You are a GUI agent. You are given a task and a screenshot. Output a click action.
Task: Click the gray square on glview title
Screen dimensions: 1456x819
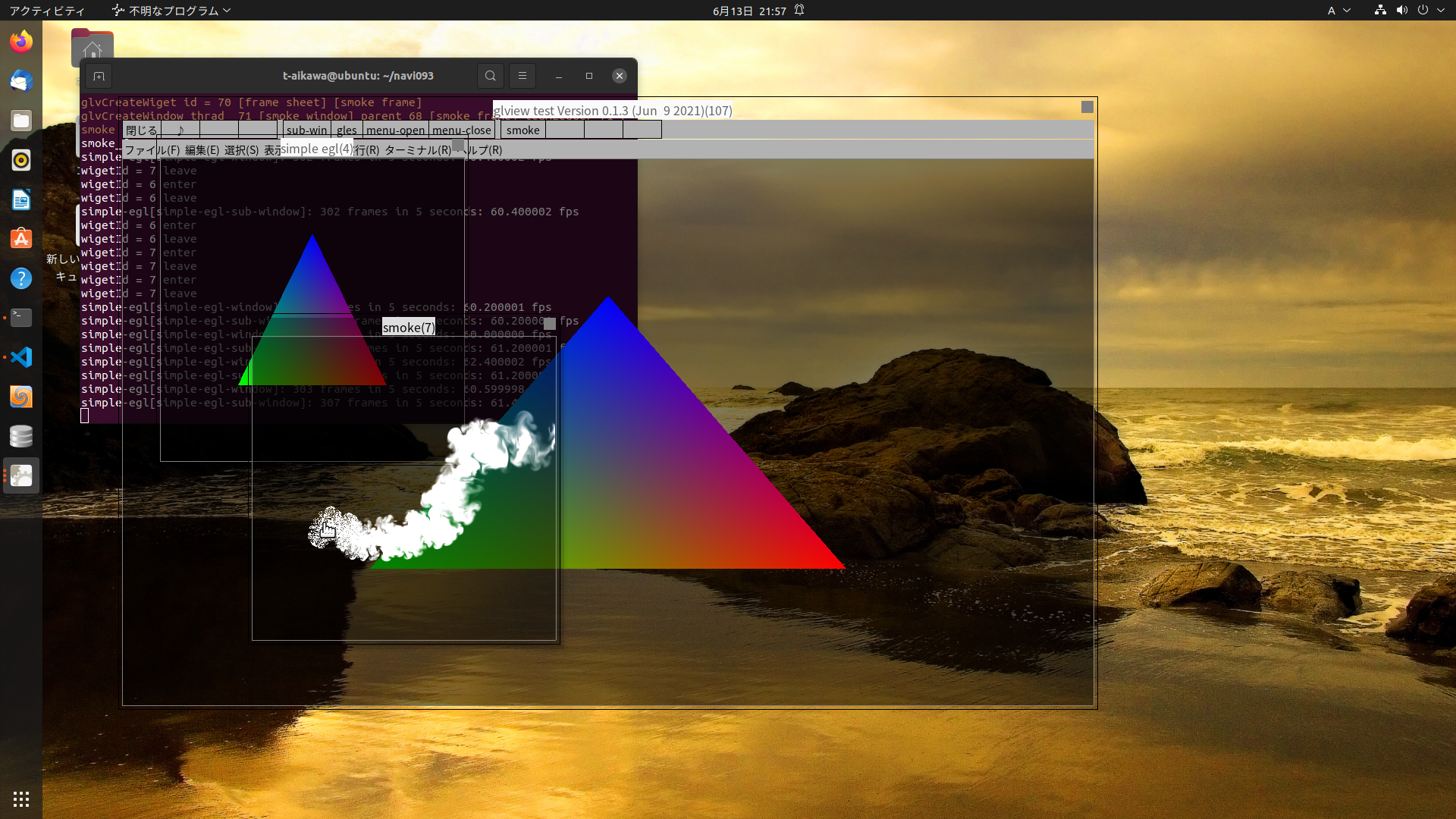(x=1087, y=108)
